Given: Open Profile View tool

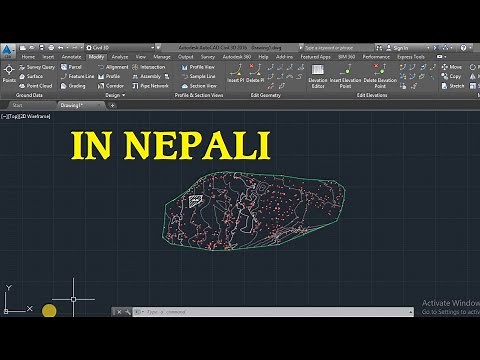Looking at the screenshot, I should click(x=198, y=67).
